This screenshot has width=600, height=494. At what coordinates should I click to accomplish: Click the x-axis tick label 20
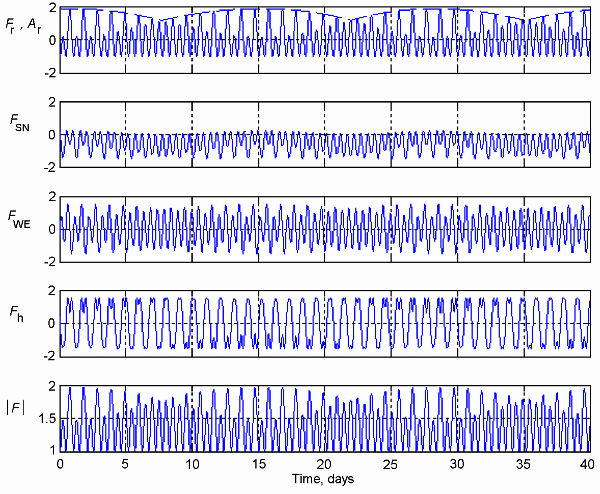(x=324, y=465)
